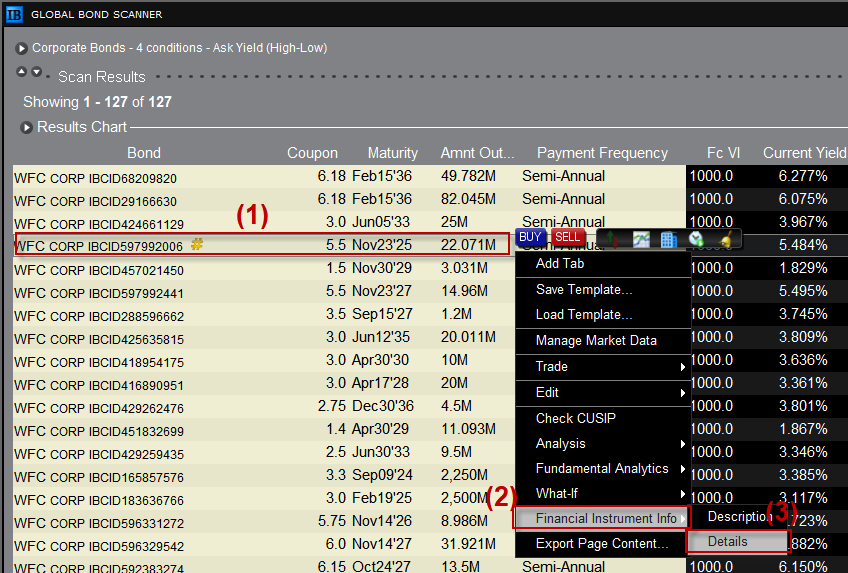Click the blue BUY button
This screenshot has width=848, height=573.
click(x=530, y=237)
